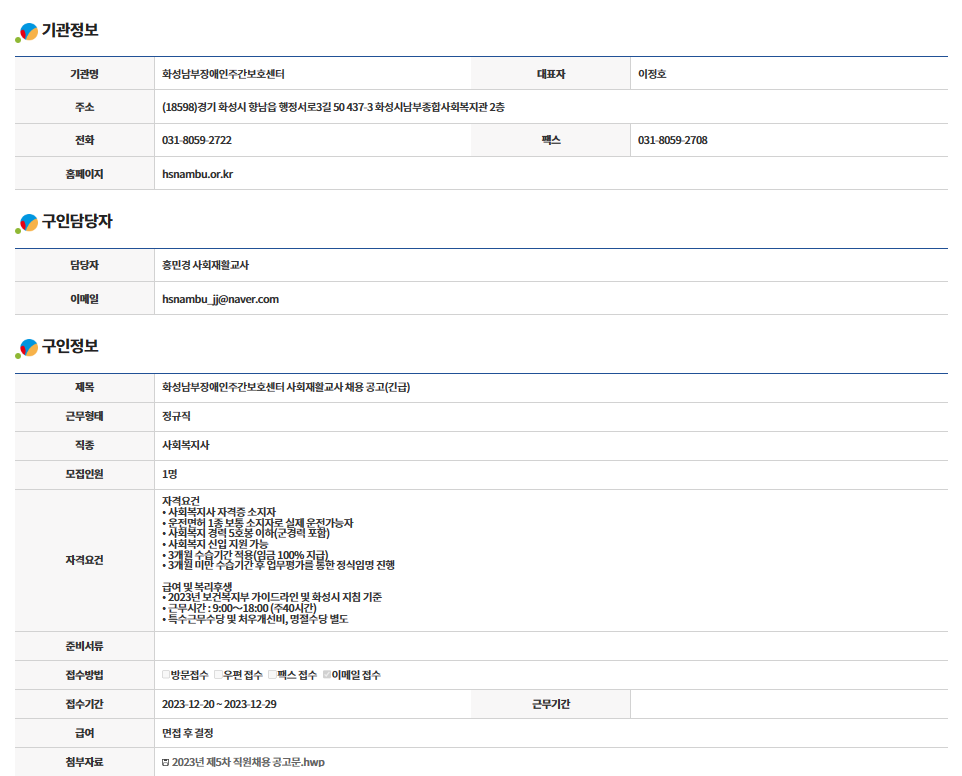Toggle the 방문접수 checkbox
This screenshot has height=776, width=962.
(166, 675)
